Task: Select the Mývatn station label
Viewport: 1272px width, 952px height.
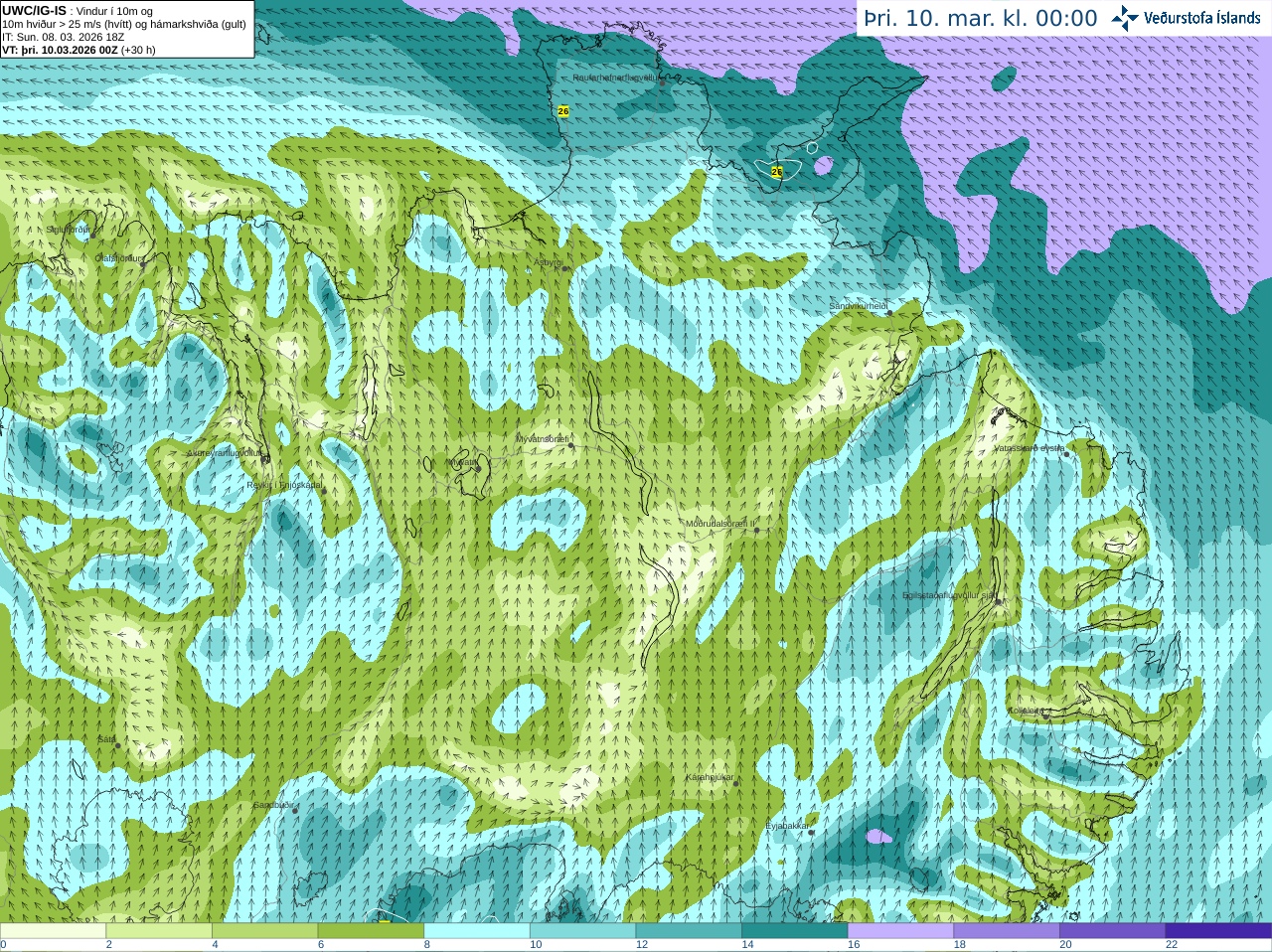Action: (463, 462)
